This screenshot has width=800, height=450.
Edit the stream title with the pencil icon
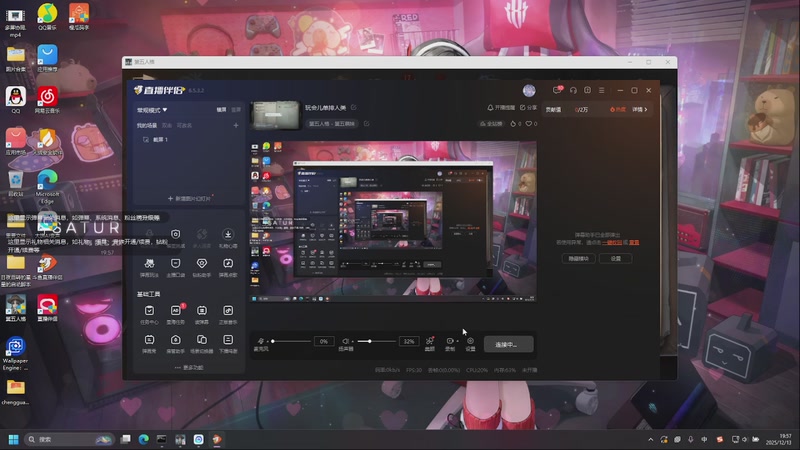click(x=354, y=108)
